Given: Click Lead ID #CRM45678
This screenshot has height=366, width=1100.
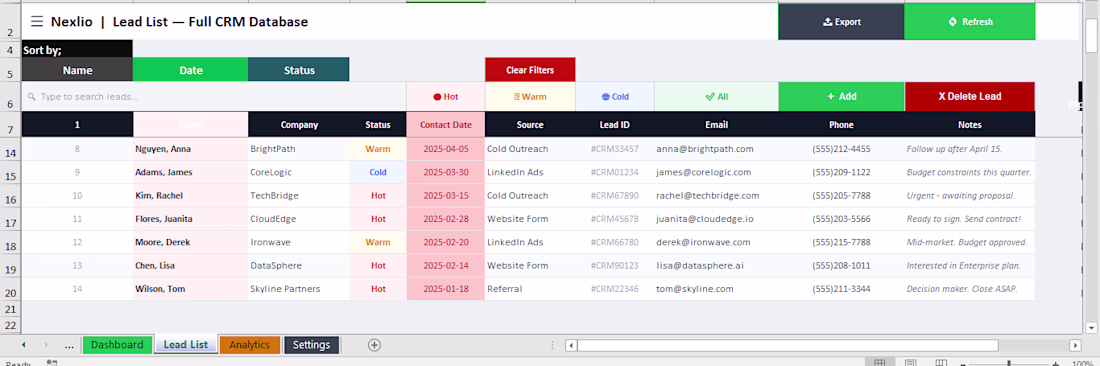Looking at the screenshot, I should pyautogui.click(x=615, y=219).
